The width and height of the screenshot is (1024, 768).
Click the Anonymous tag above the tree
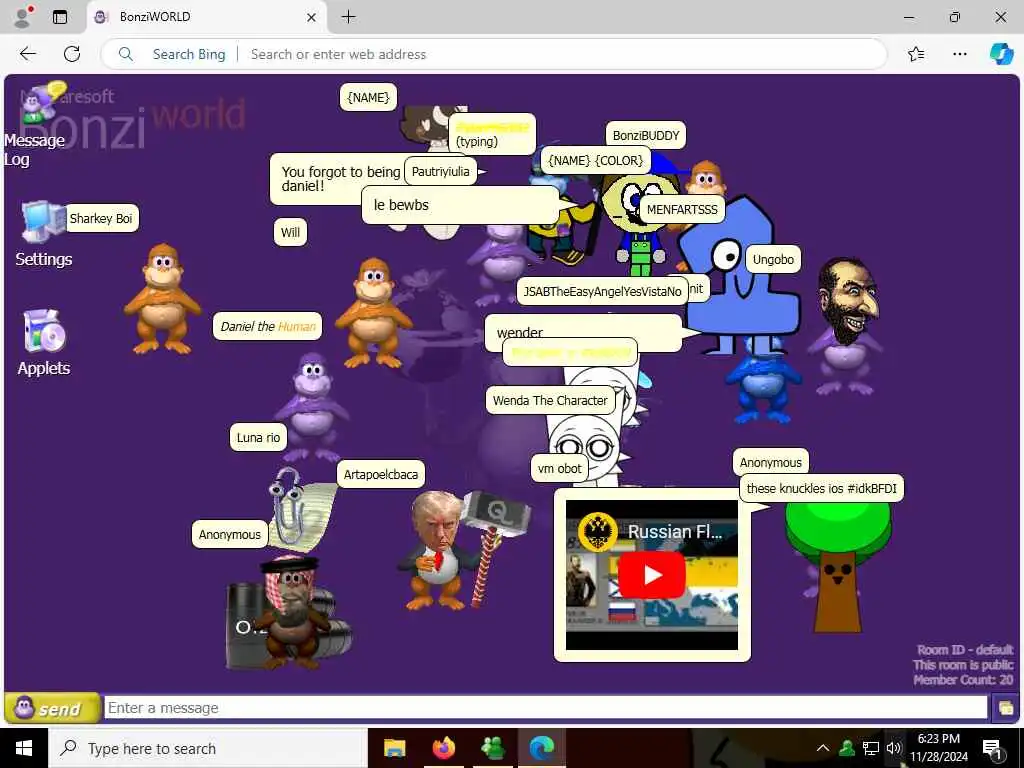click(770, 462)
